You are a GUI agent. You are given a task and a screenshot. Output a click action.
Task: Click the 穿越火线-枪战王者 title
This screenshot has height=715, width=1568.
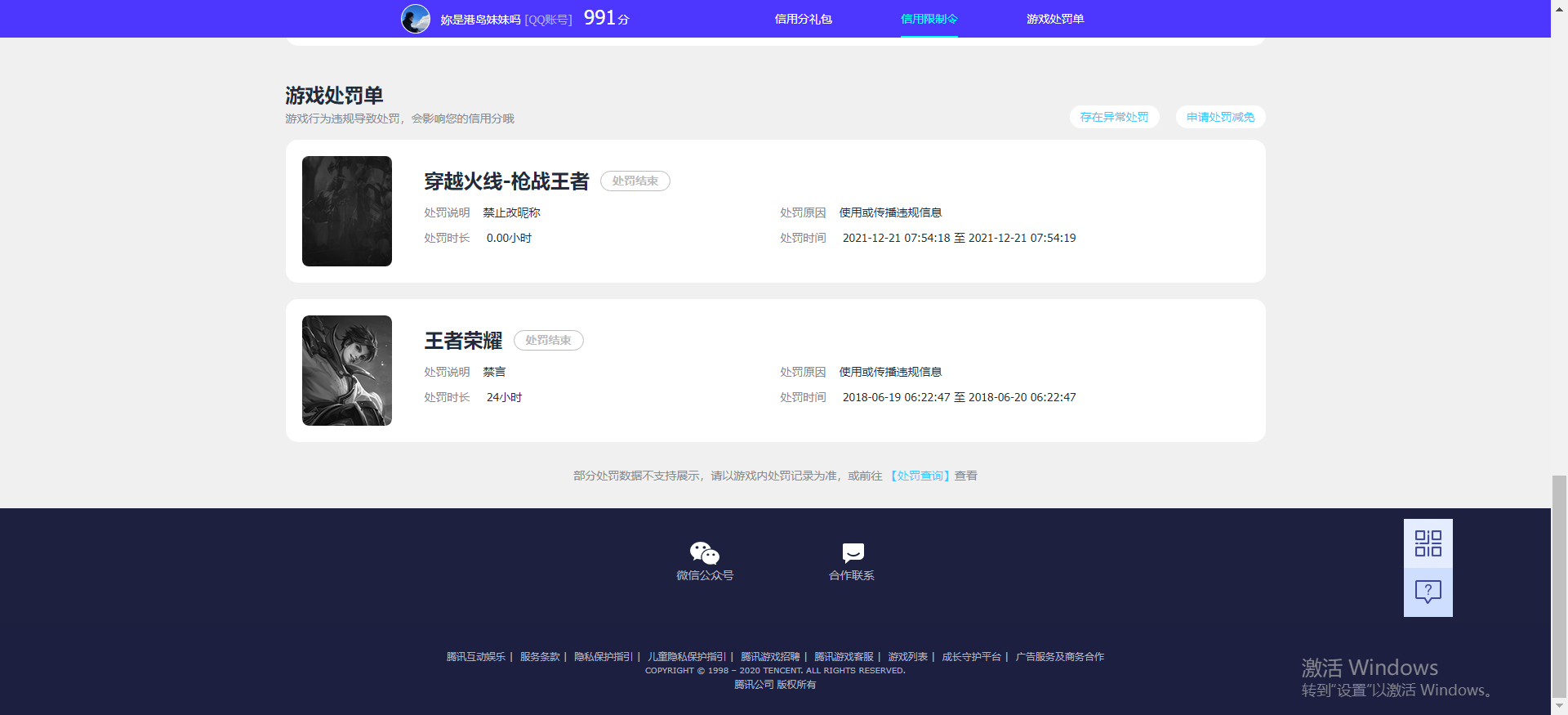(x=506, y=181)
